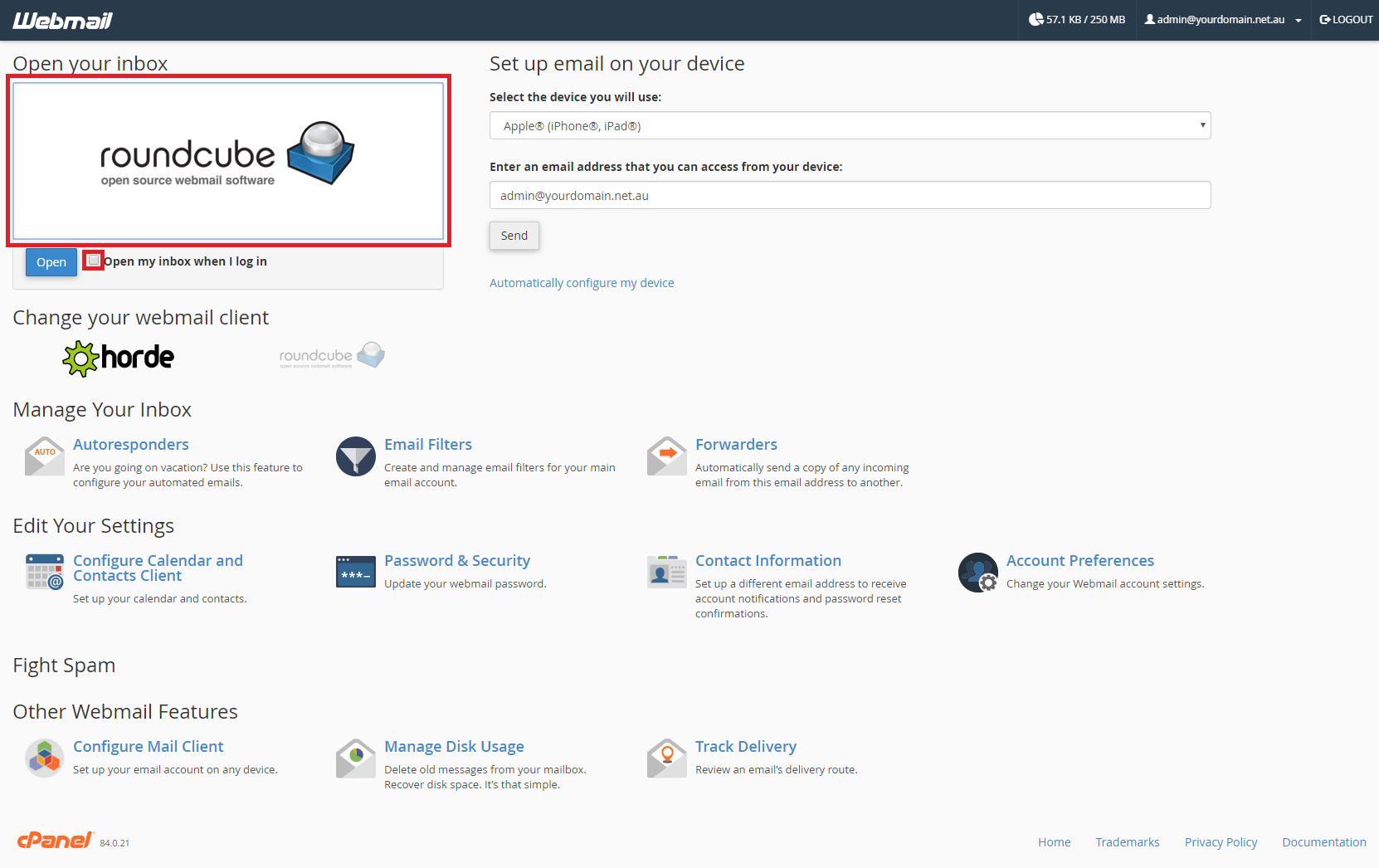
Task: Click the Email Filters funnel icon
Action: [356, 456]
